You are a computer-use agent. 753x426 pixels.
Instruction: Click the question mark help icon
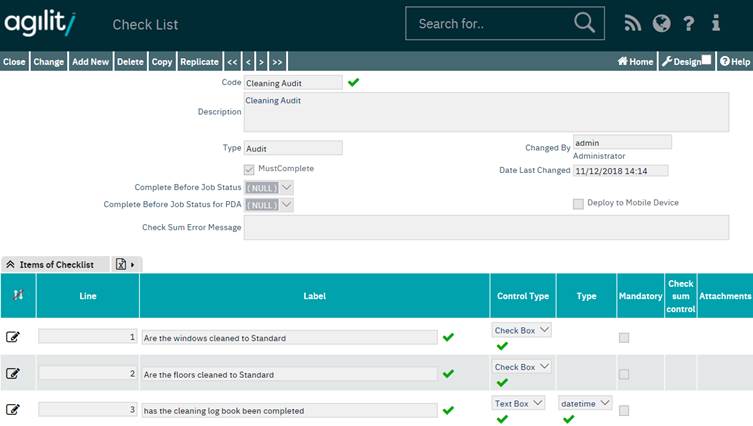(689, 24)
